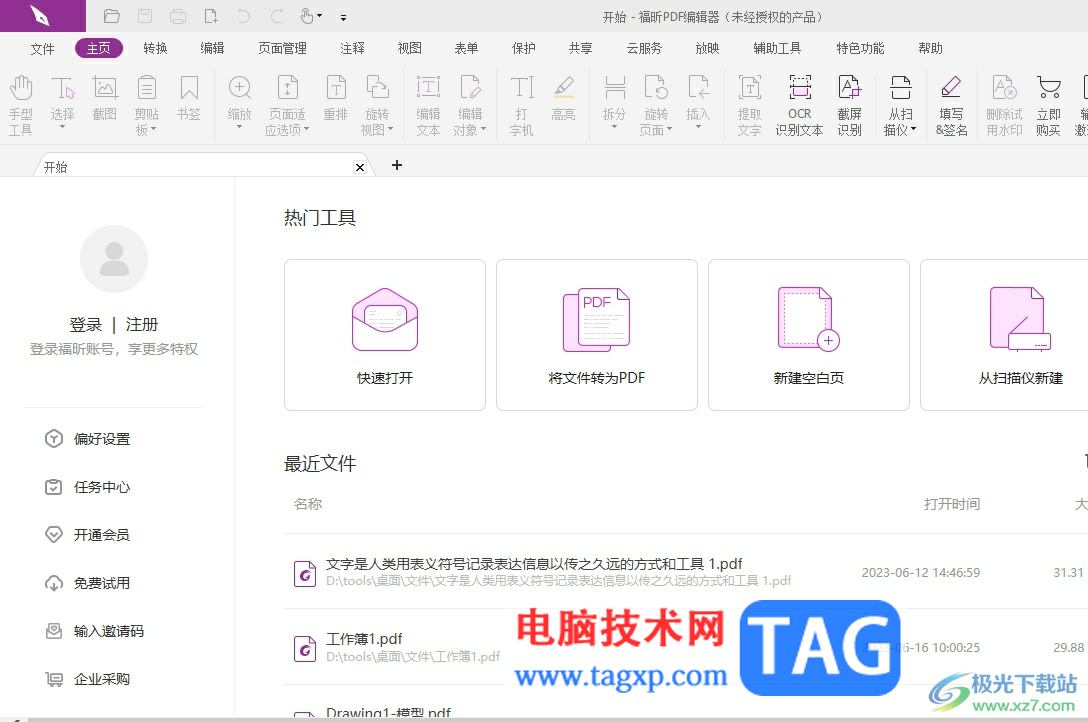Viewport: 1088px width, 722px height.
Task: Expand Rotate View (旋转视图) dropdown
Action: 390,129
